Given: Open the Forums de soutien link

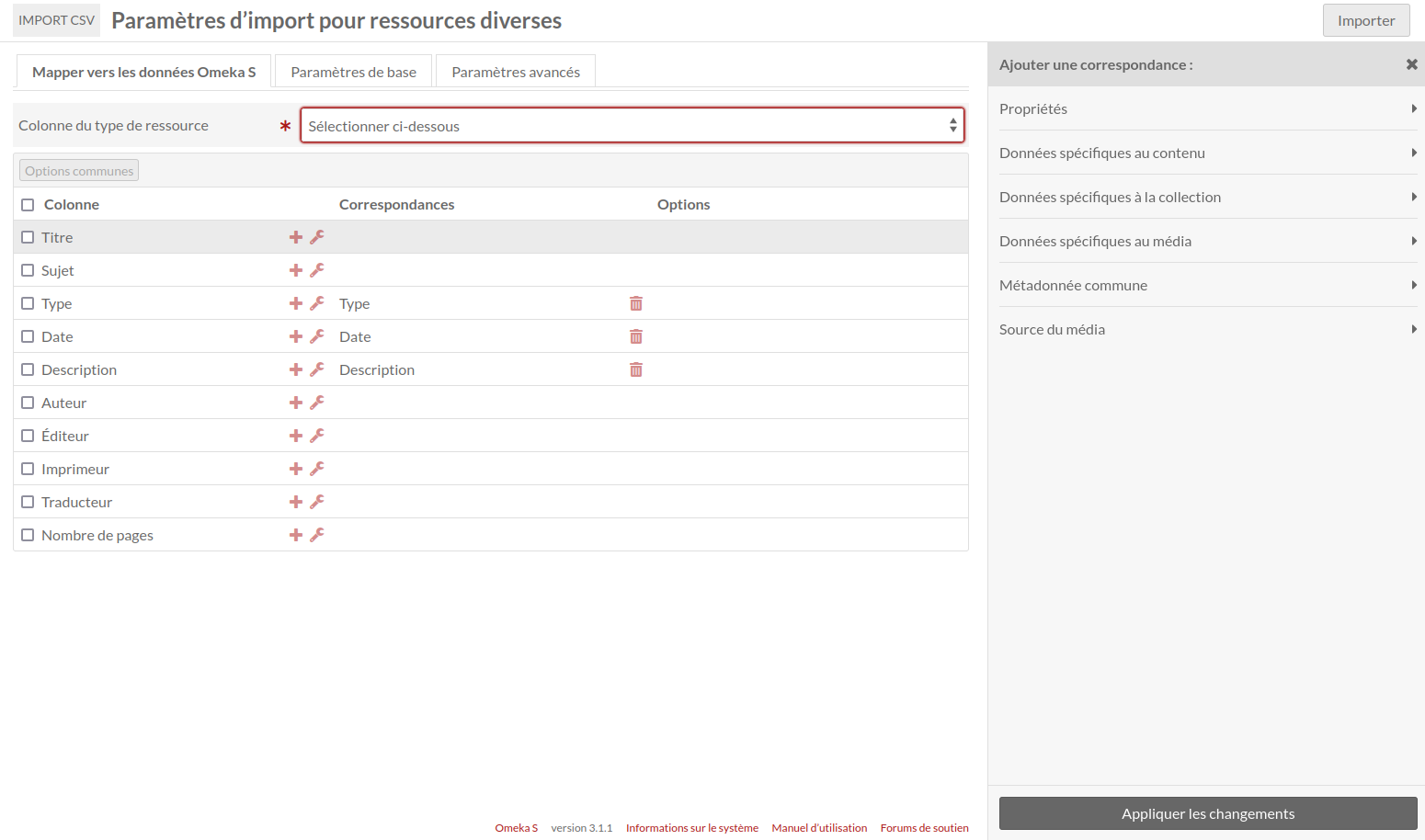Looking at the screenshot, I should tap(925, 828).
